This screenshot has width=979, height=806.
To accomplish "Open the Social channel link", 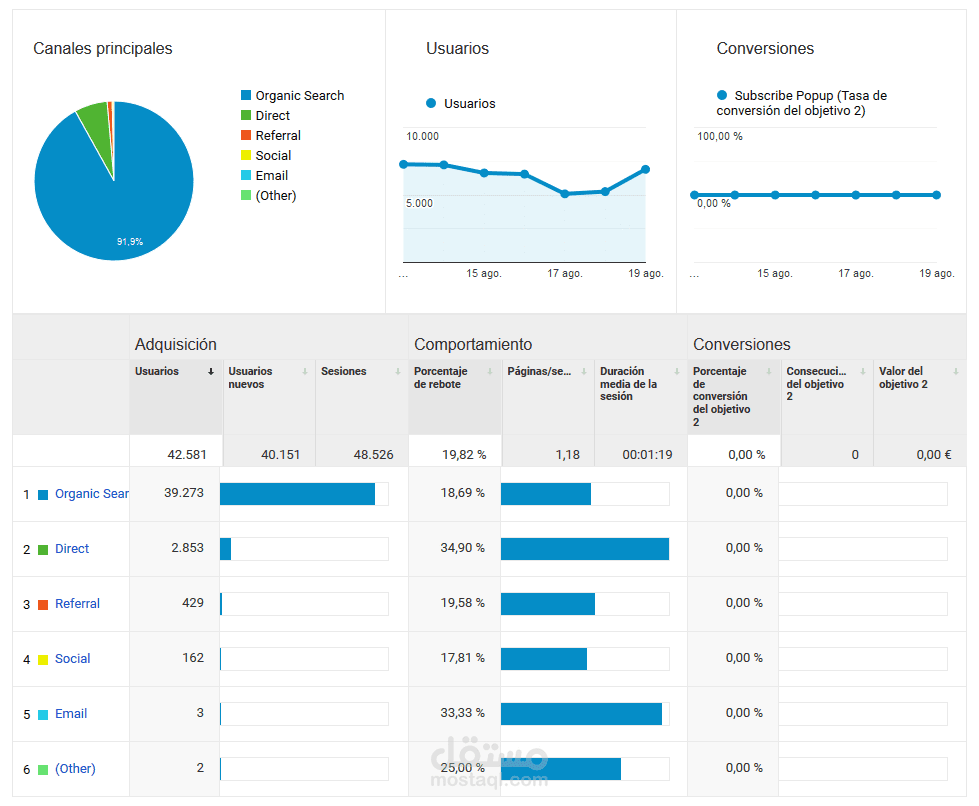I will click(72, 659).
